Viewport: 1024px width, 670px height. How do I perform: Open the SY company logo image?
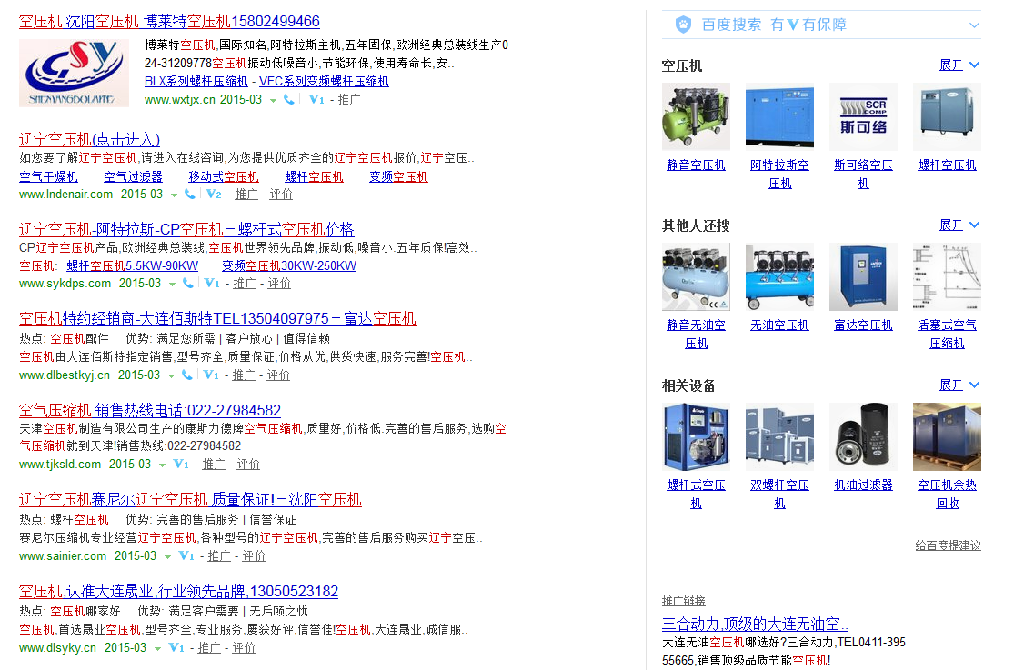[74, 73]
